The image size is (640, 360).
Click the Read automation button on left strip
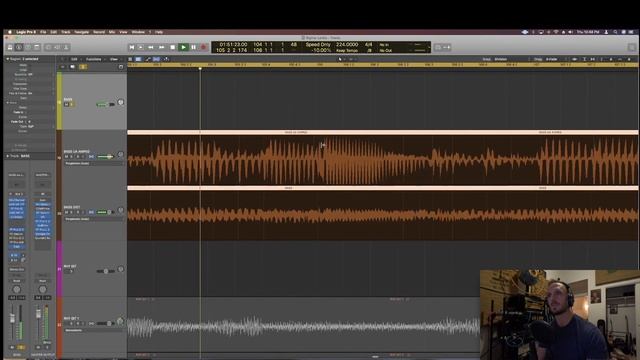click(x=17, y=281)
